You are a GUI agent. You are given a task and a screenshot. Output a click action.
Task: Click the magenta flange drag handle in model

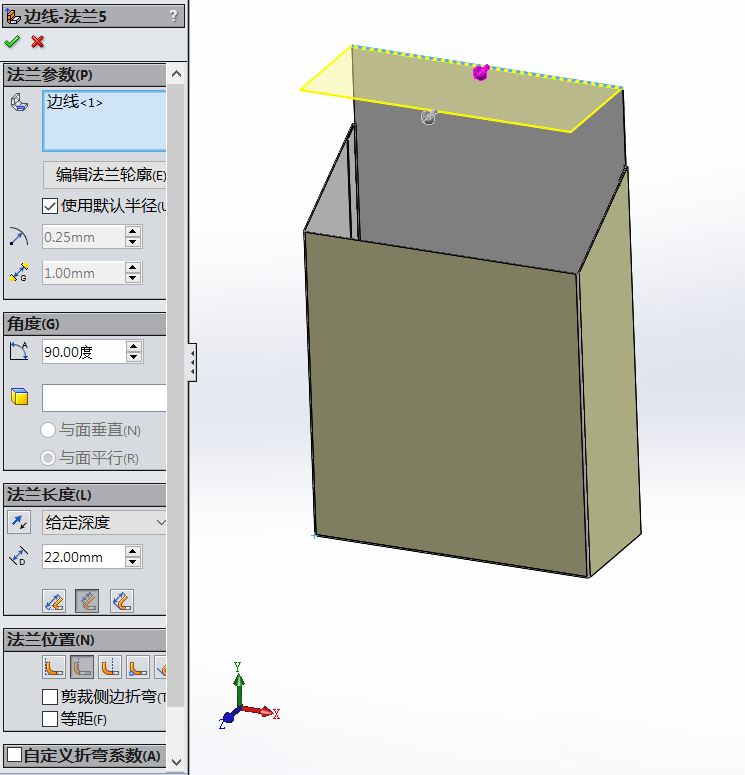point(481,72)
